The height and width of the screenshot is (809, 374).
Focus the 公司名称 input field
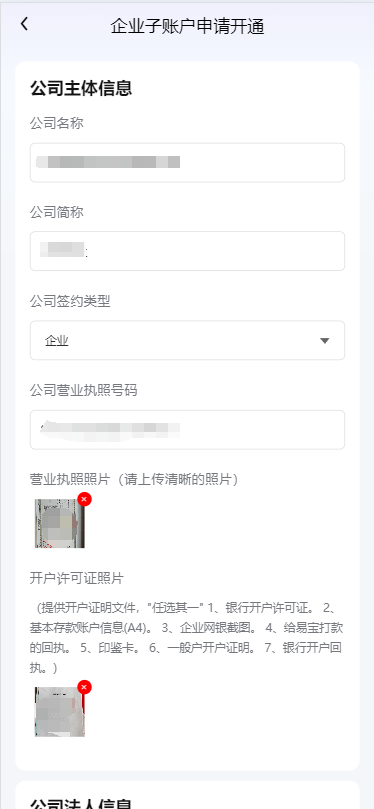(x=187, y=163)
